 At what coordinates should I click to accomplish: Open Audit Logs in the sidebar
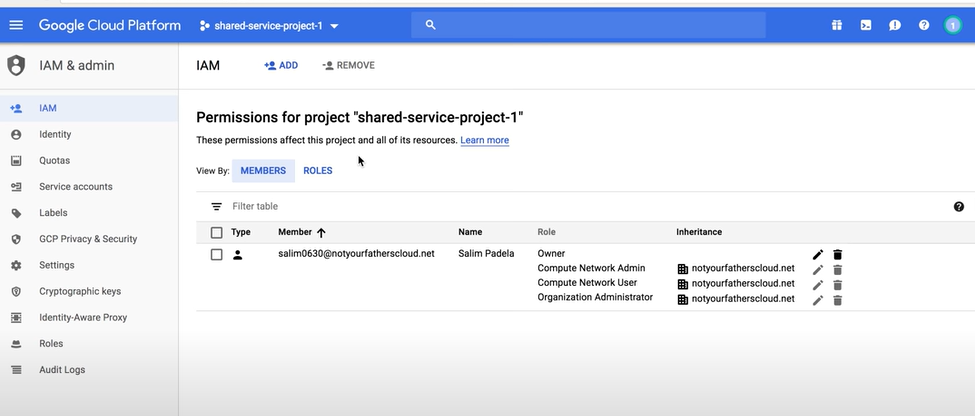[89, 369]
